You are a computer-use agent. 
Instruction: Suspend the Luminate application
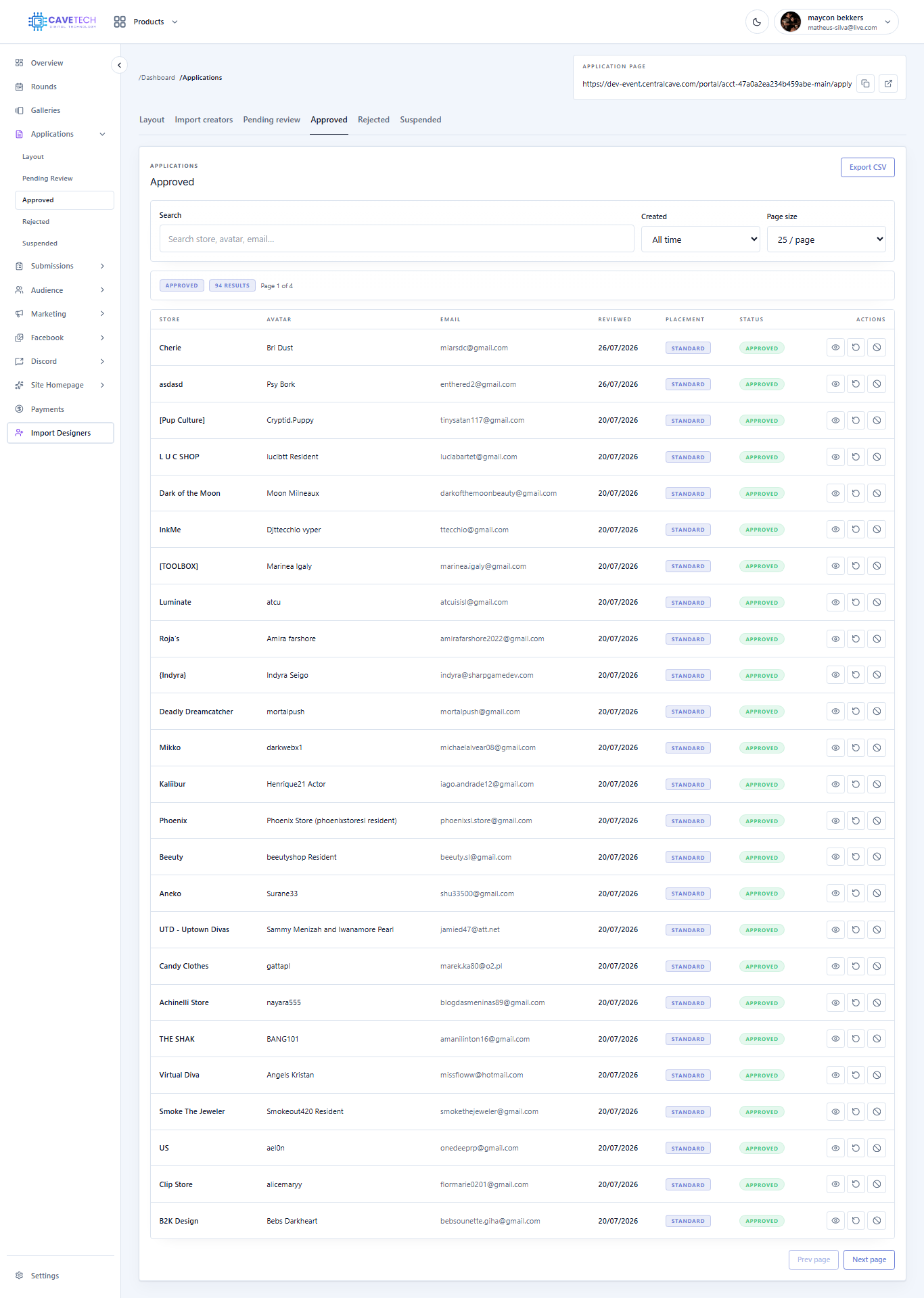point(877,603)
